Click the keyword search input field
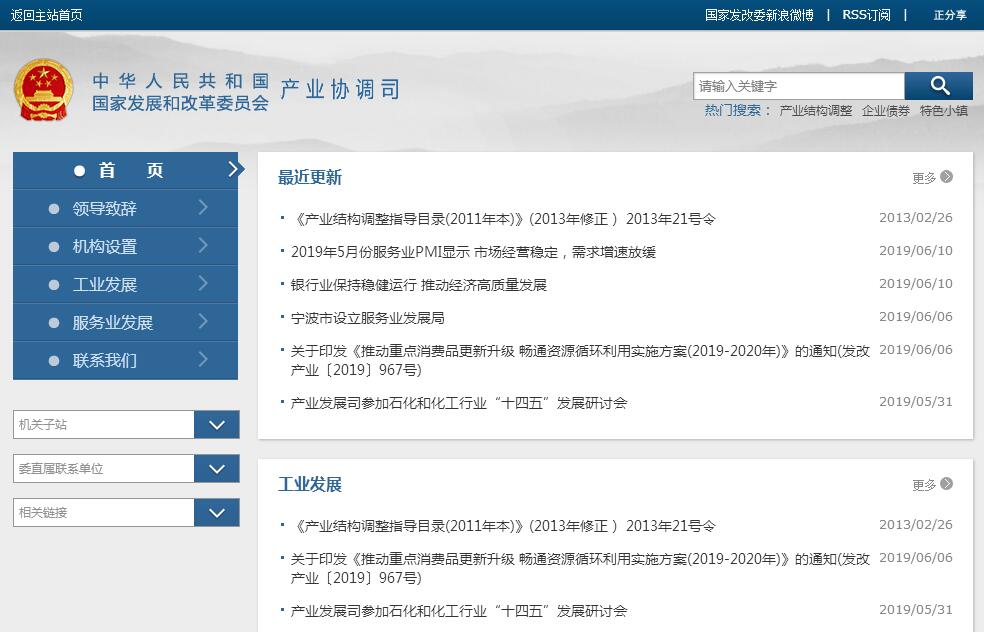 pyautogui.click(x=798, y=86)
